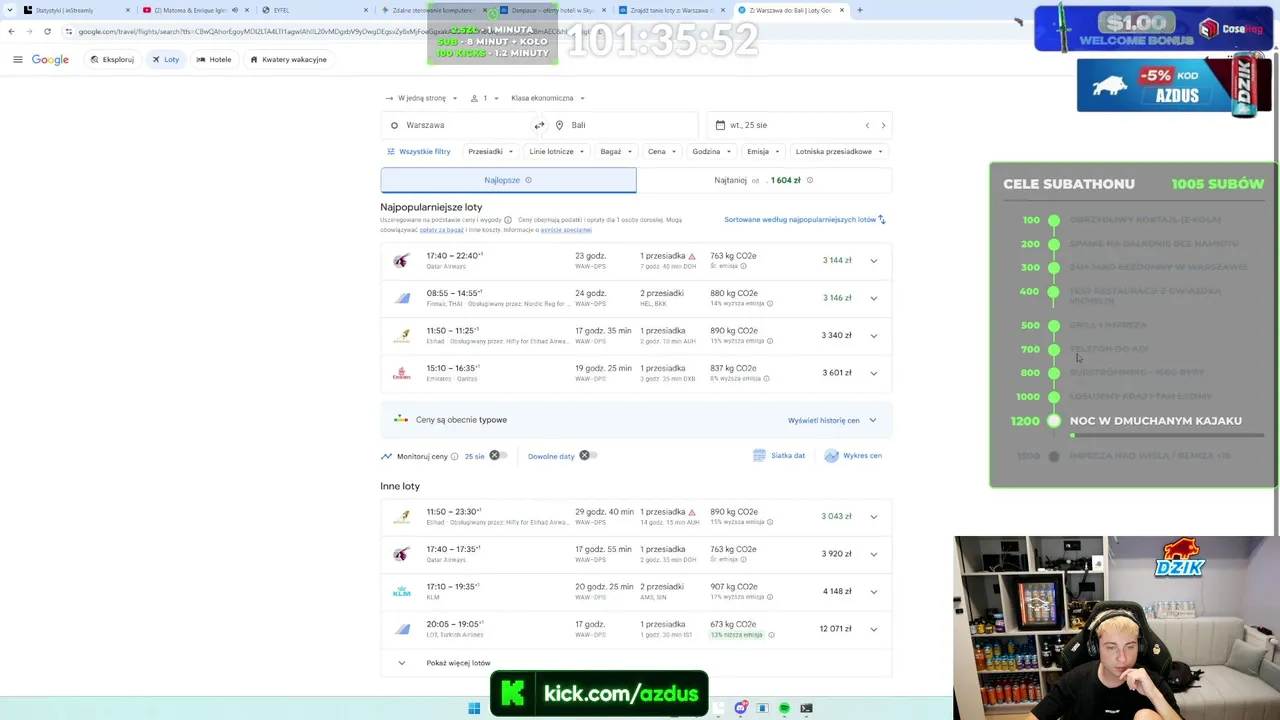Open the 'Klasa ekonomiczna' class dropdown
Viewport: 1280px width, 720px height.
[548, 98]
